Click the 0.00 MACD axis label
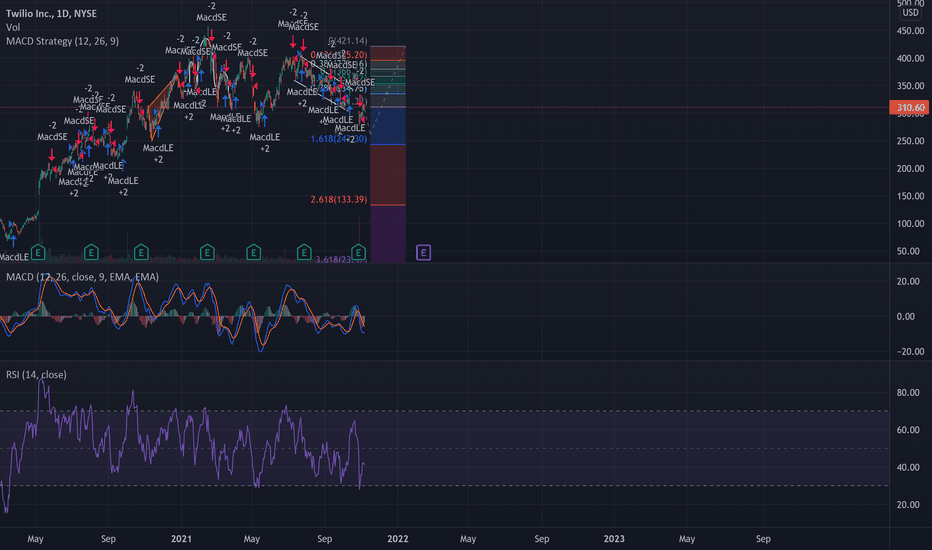This screenshot has width=932, height=550. pos(906,316)
